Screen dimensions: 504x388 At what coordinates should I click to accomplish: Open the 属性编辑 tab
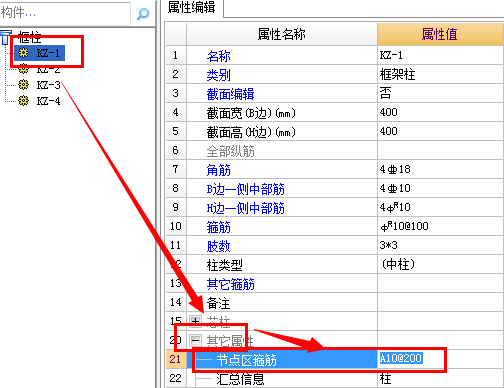(192, 8)
